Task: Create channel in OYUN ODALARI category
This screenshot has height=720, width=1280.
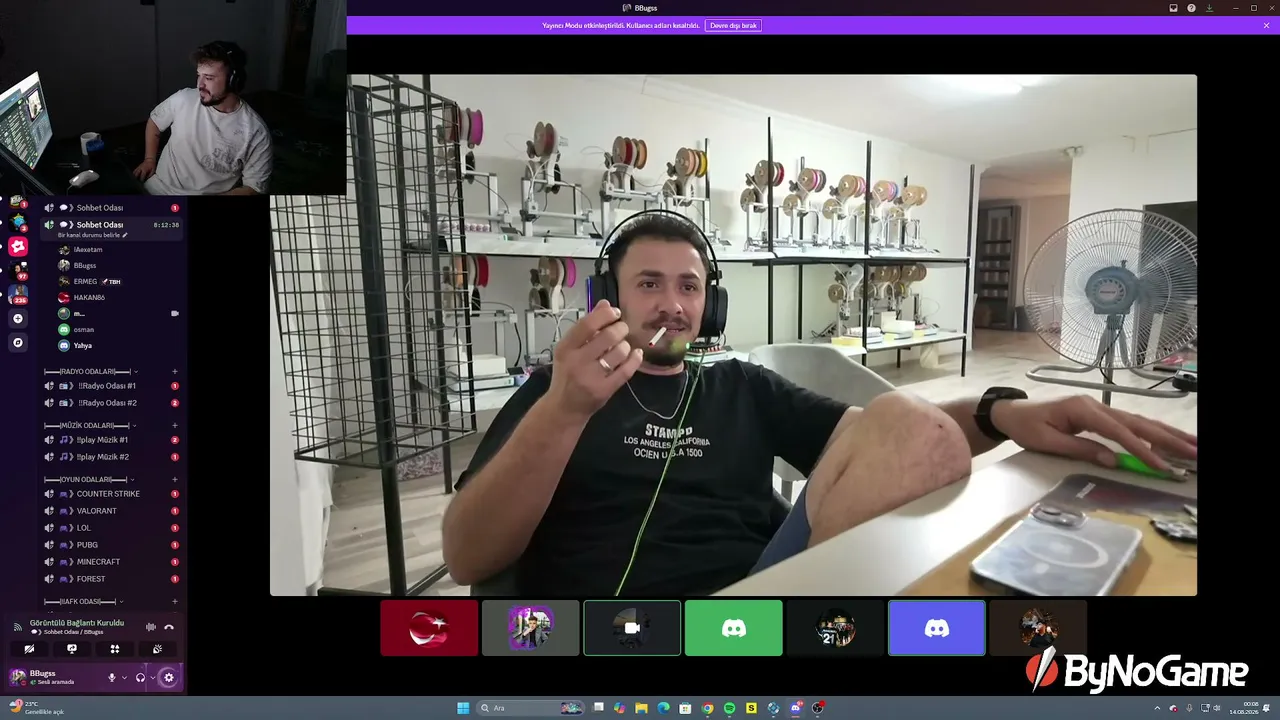Action: pos(175,479)
